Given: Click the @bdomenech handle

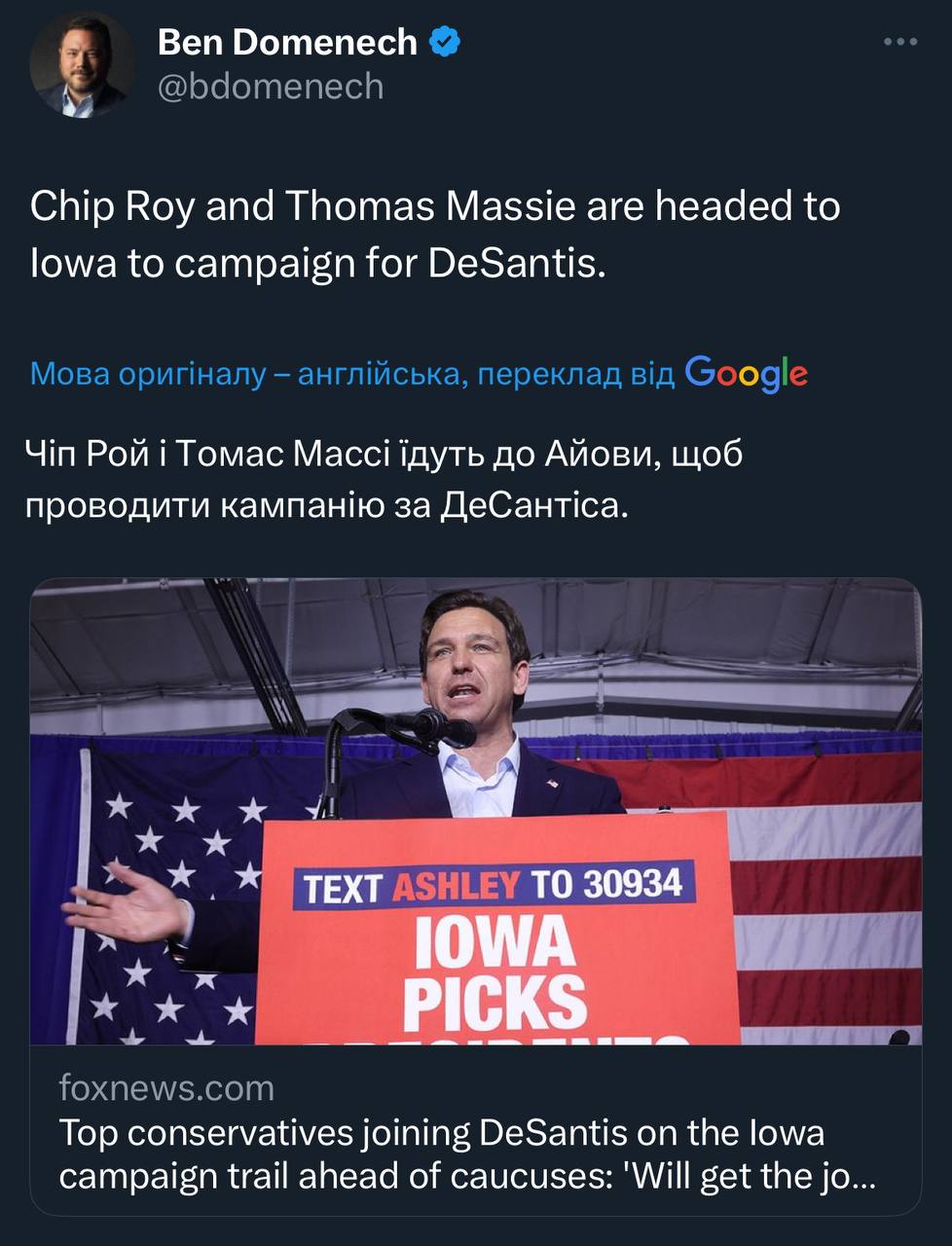Looking at the screenshot, I should pyautogui.click(x=271, y=88).
